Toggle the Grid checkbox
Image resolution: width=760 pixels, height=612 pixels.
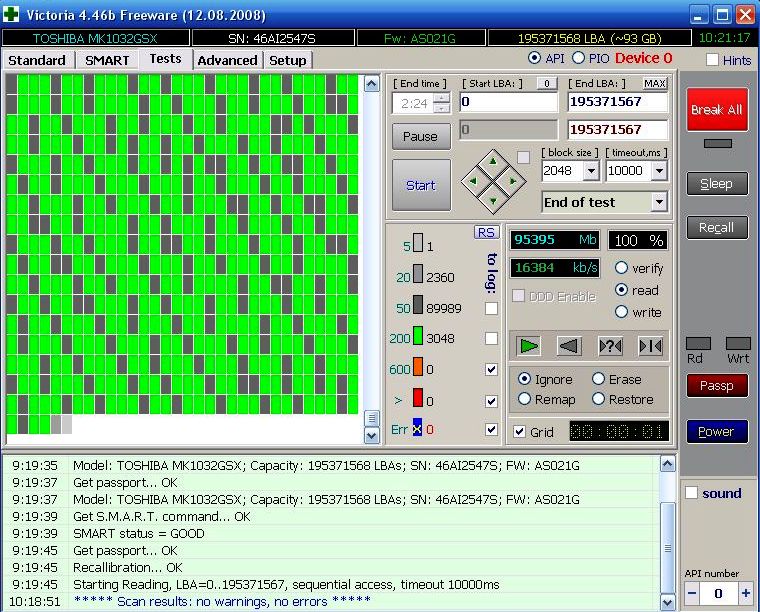[x=519, y=432]
